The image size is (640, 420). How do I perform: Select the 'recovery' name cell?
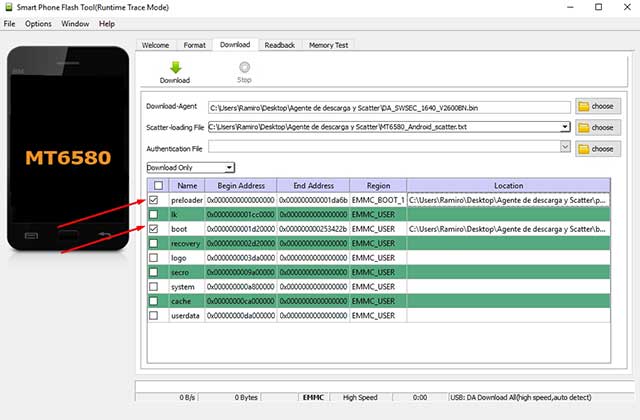[187, 243]
